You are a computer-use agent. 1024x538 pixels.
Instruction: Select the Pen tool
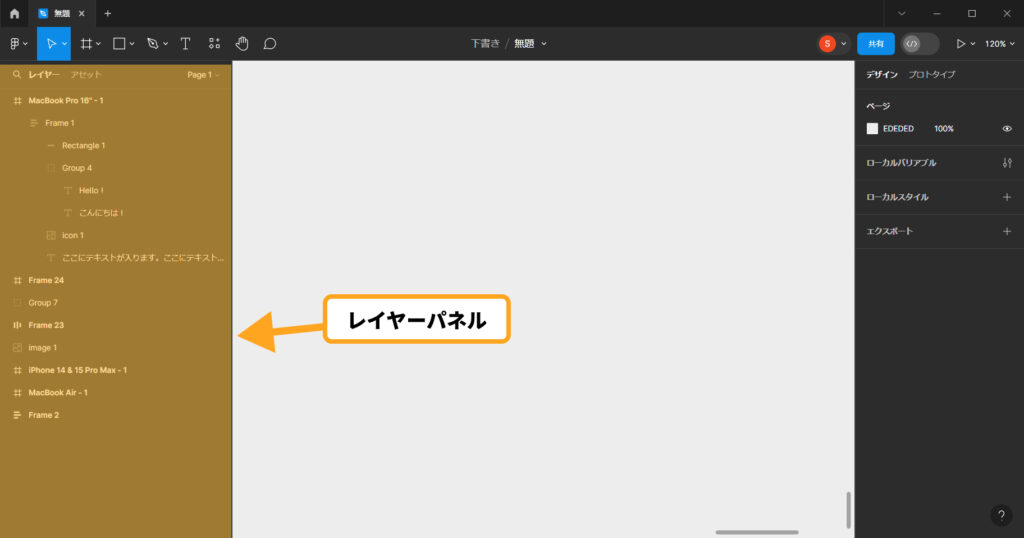[x=152, y=44]
